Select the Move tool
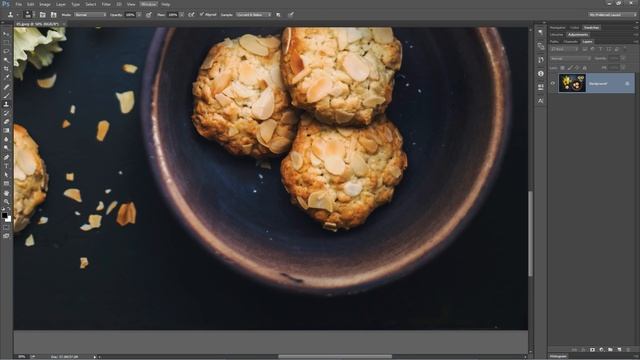Screen dimensions: 640x360 click(6, 34)
